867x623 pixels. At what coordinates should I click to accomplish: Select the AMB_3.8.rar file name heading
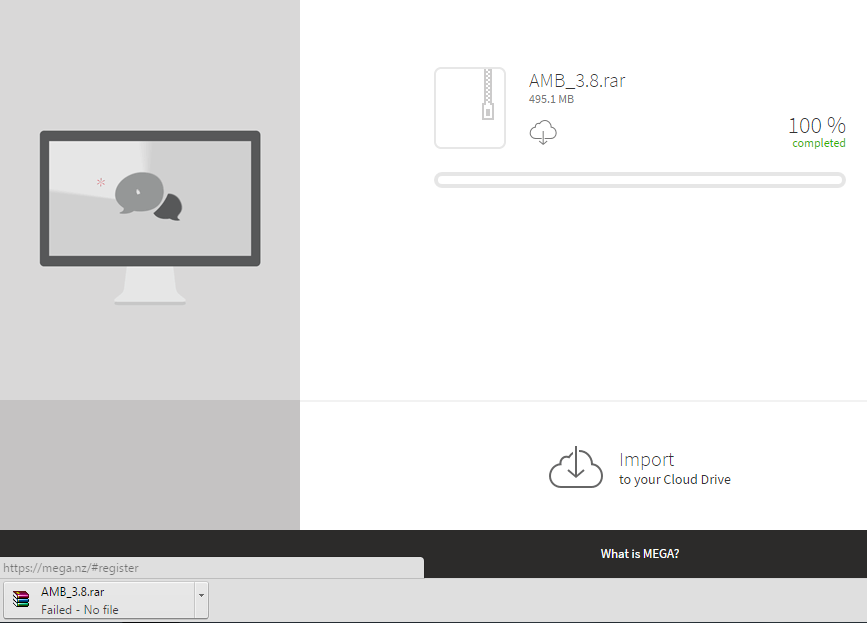click(x=577, y=81)
